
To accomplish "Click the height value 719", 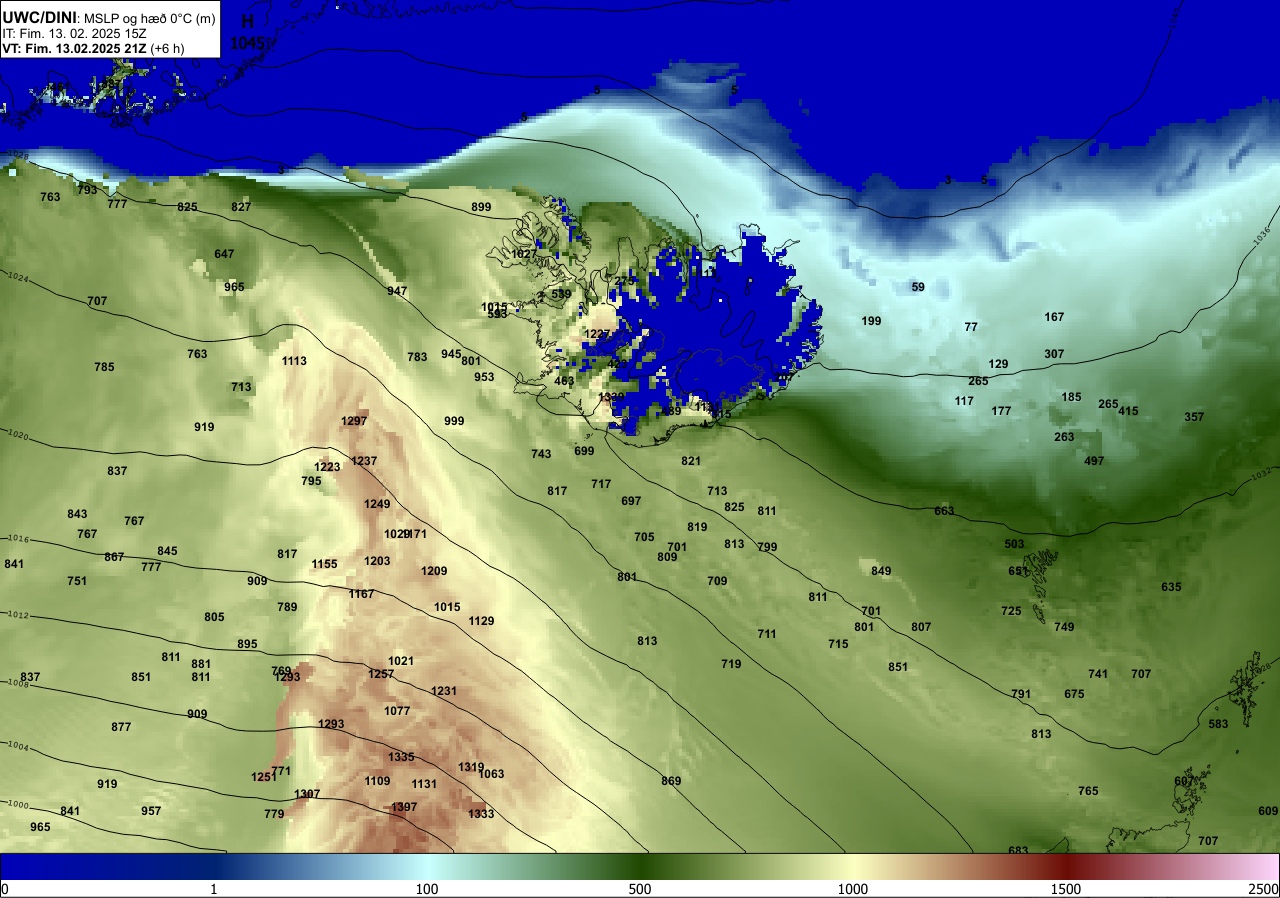I will click(731, 664).
